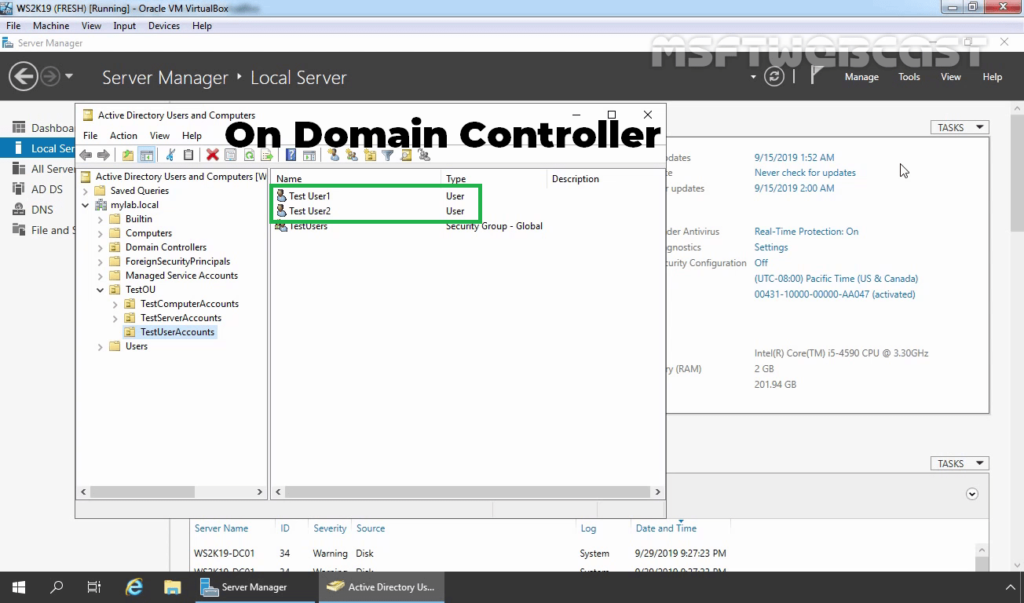The height and width of the screenshot is (603, 1024).
Task: Expand the Saved Queries node
Action: tap(86, 191)
